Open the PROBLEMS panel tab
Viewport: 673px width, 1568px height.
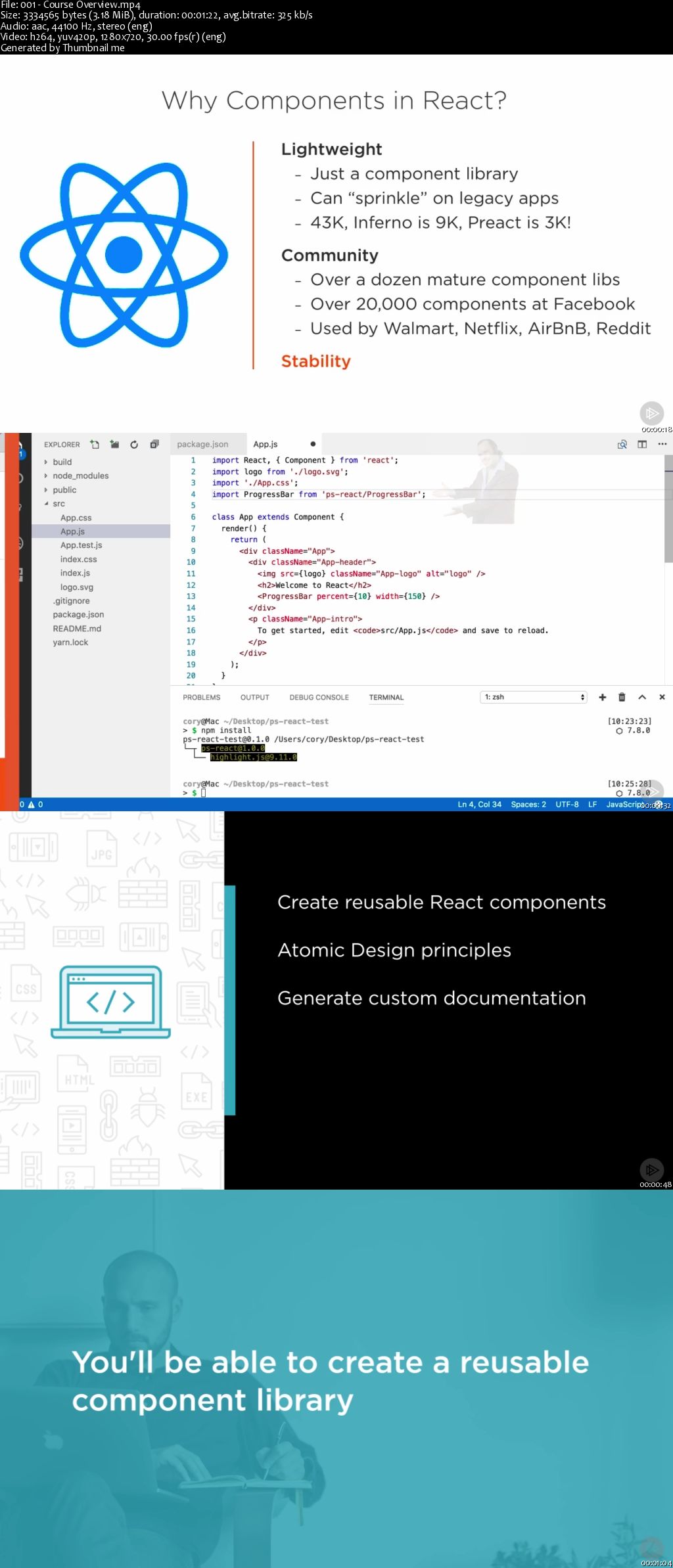coord(202,698)
